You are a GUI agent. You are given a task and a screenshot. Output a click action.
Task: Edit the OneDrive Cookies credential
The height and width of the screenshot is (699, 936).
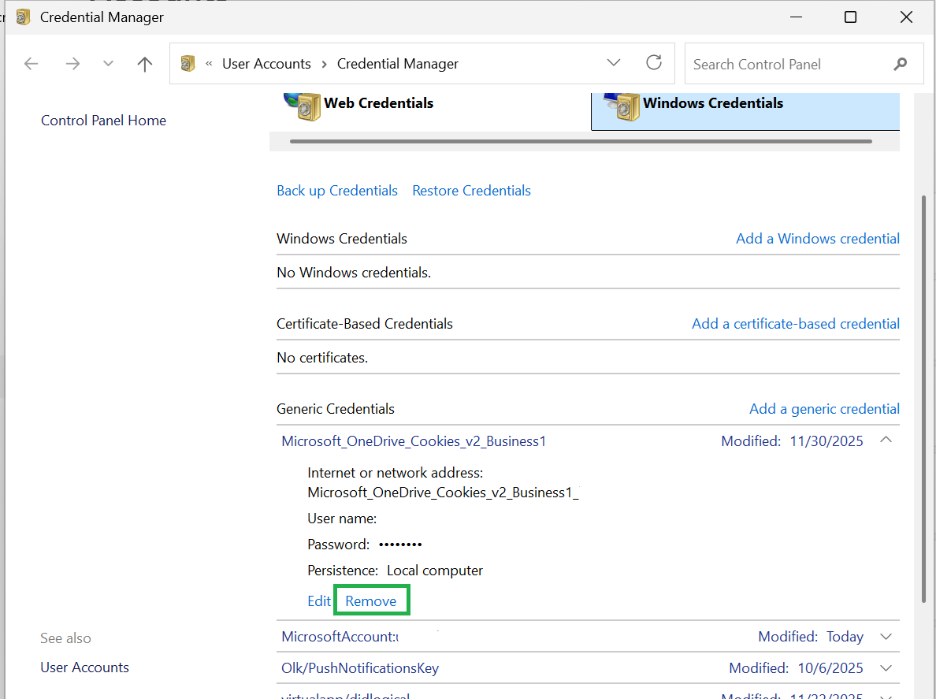[x=319, y=601]
